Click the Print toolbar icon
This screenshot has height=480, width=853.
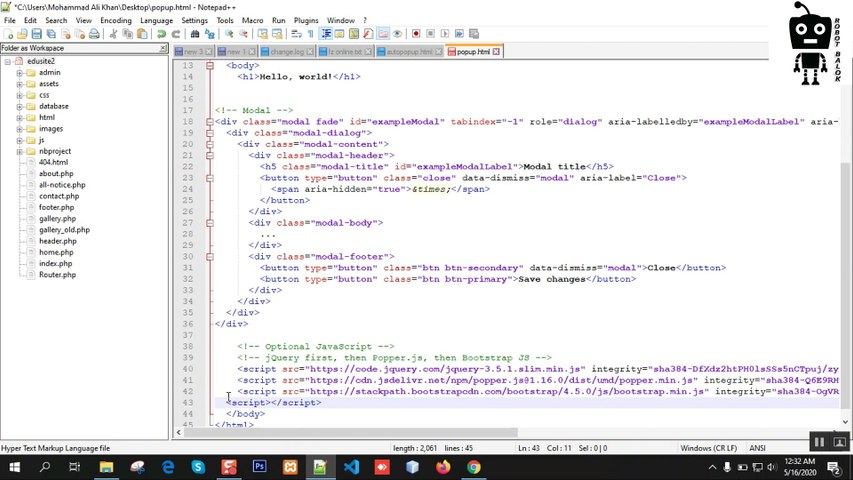tap(94, 33)
